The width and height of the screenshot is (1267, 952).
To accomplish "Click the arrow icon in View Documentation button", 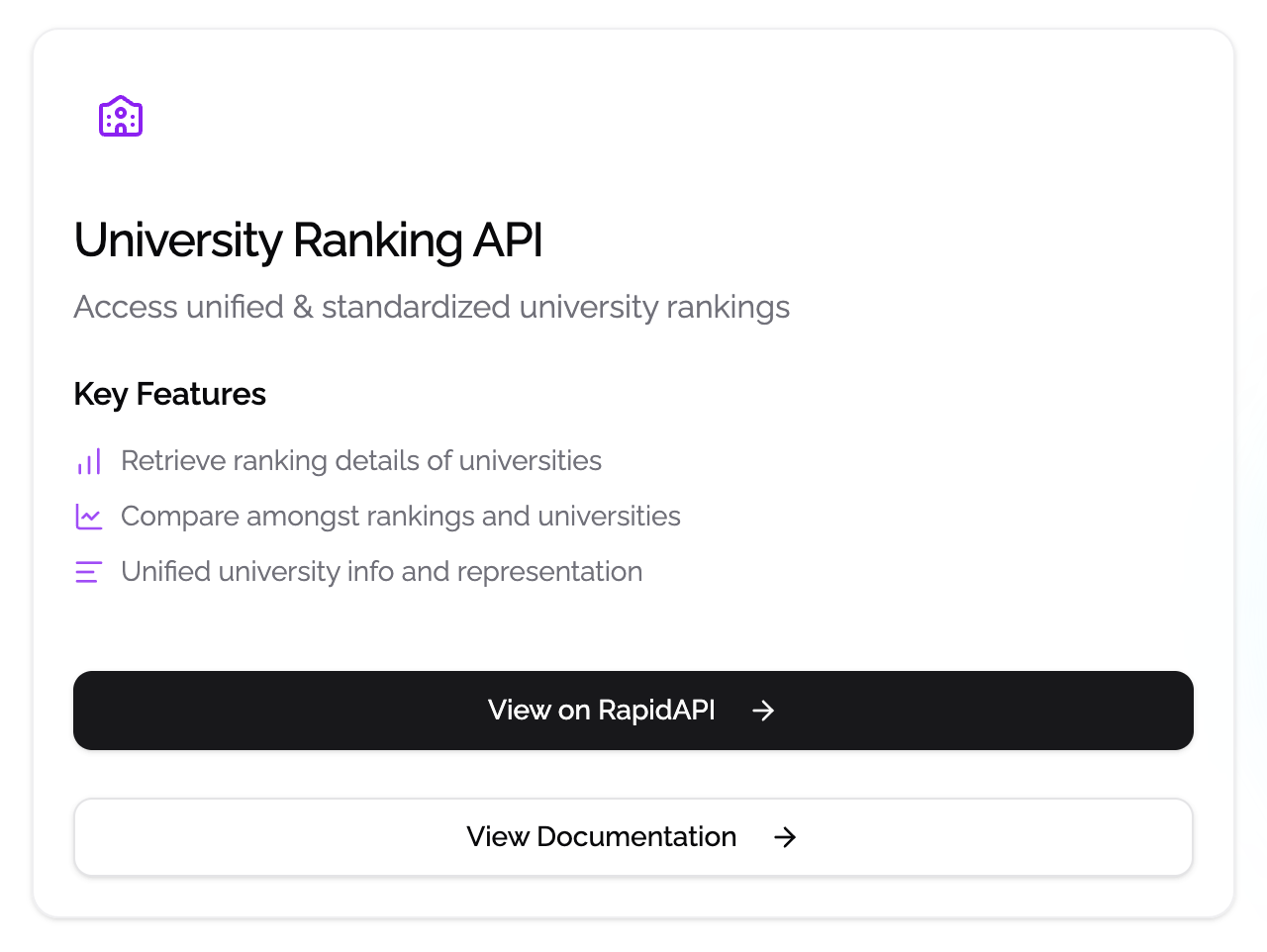I will (785, 837).
